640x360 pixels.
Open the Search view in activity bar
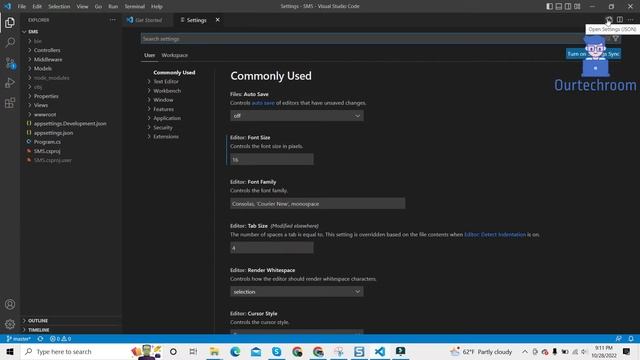10,42
